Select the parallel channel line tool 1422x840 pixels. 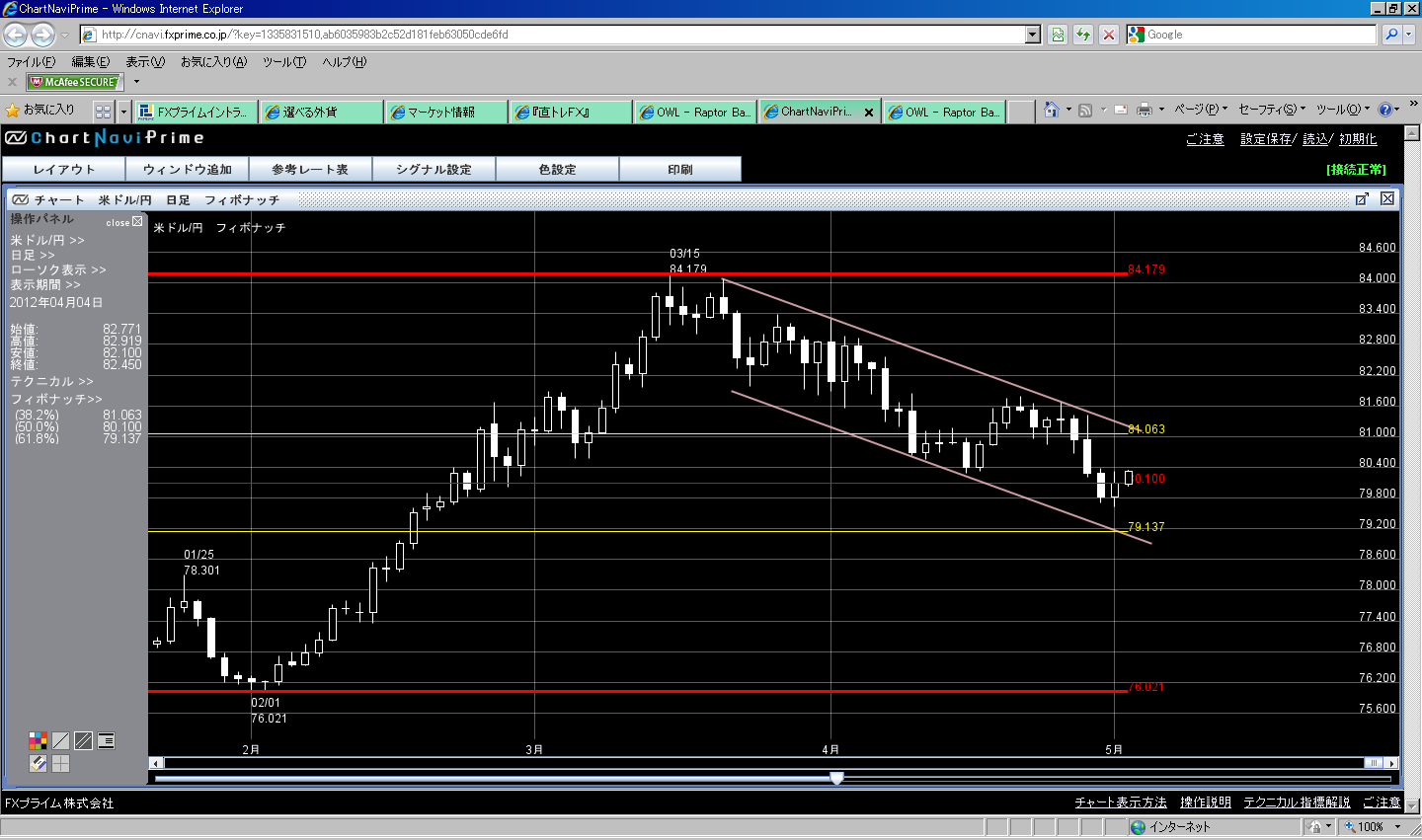pos(84,741)
